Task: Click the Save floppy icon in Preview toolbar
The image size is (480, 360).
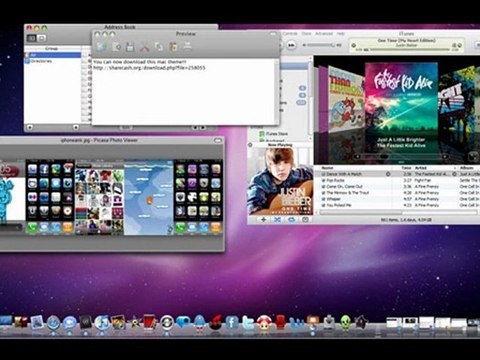Action: 130,46
